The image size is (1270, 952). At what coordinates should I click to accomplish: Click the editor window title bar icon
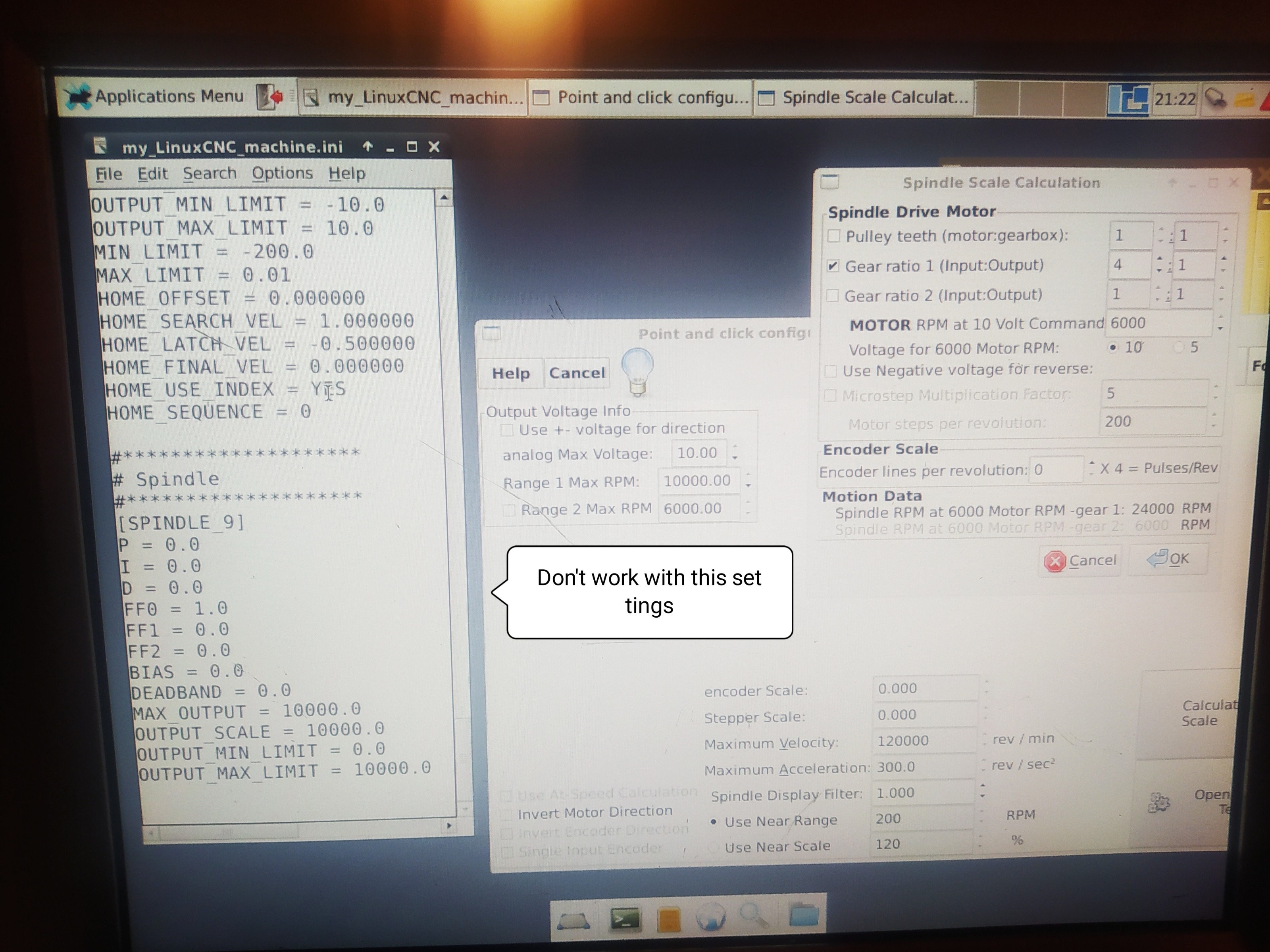pos(100,146)
